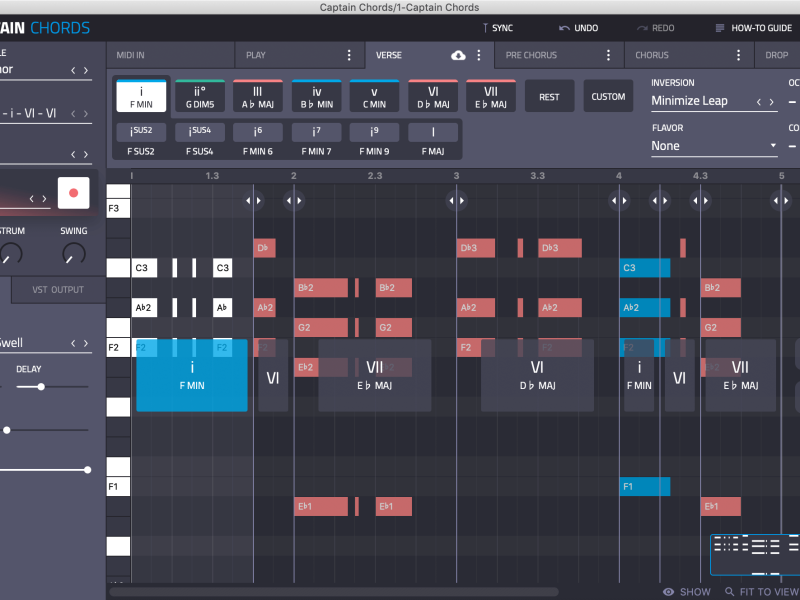This screenshot has height=600, width=800.
Task: Open the PRE CHORUS tab
Action: [x=559, y=55]
